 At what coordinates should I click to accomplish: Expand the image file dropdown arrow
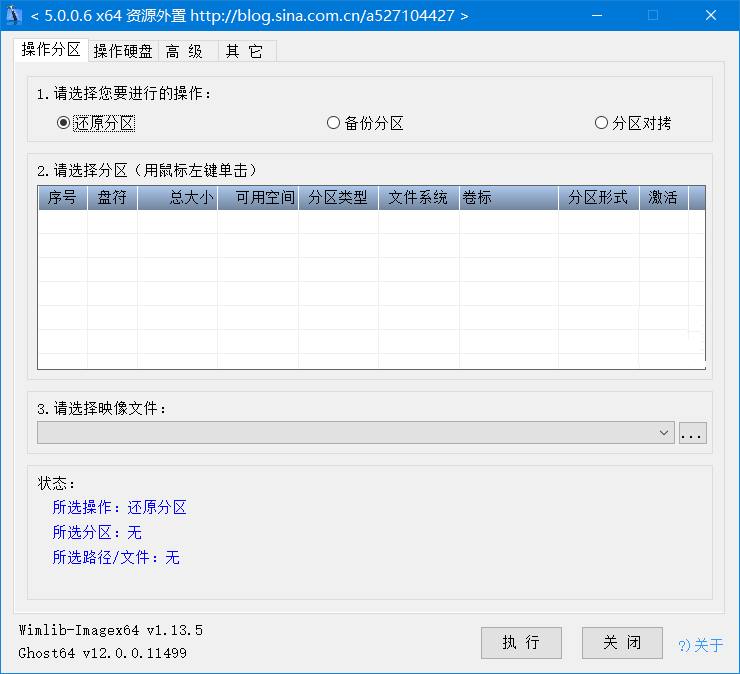click(x=665, y=433)
